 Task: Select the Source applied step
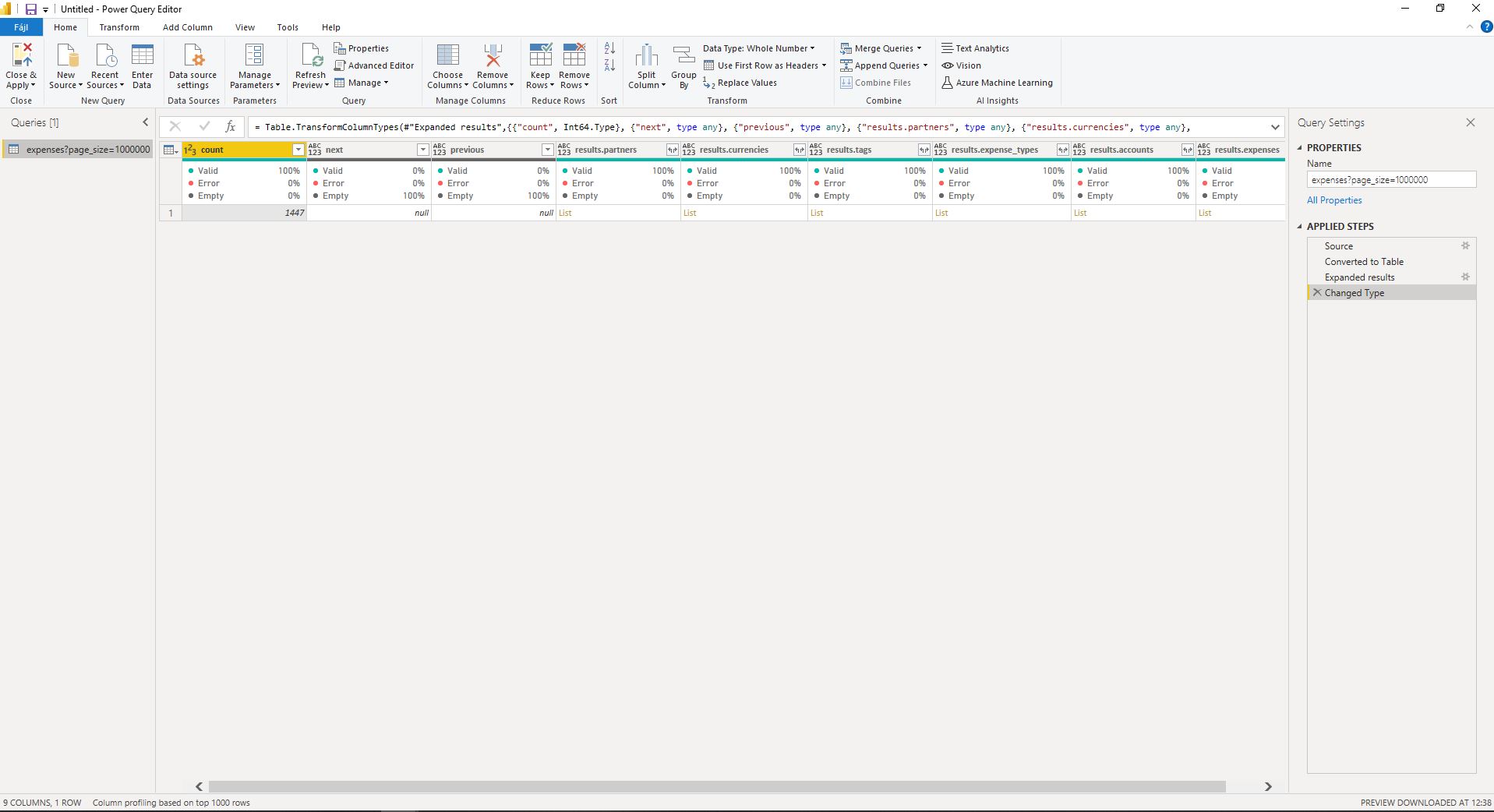tap(1391, 246)
